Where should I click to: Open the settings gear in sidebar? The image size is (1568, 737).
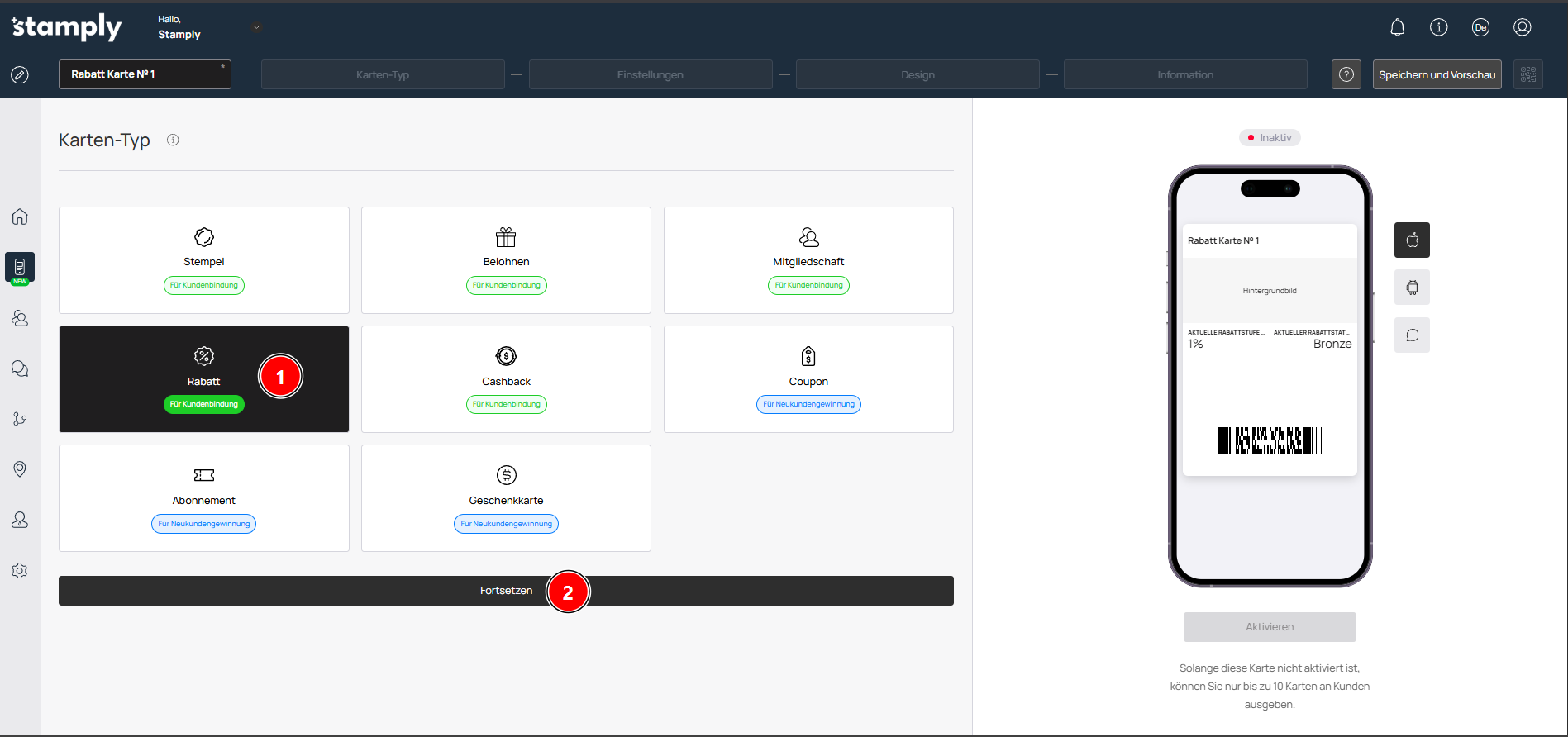(x=20, y=571)
